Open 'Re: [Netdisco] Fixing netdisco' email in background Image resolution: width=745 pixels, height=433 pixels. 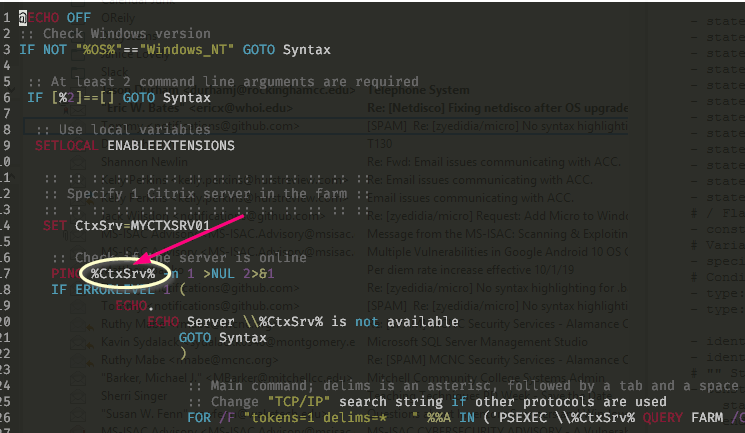pyautogui.click(x=497, y=108)
